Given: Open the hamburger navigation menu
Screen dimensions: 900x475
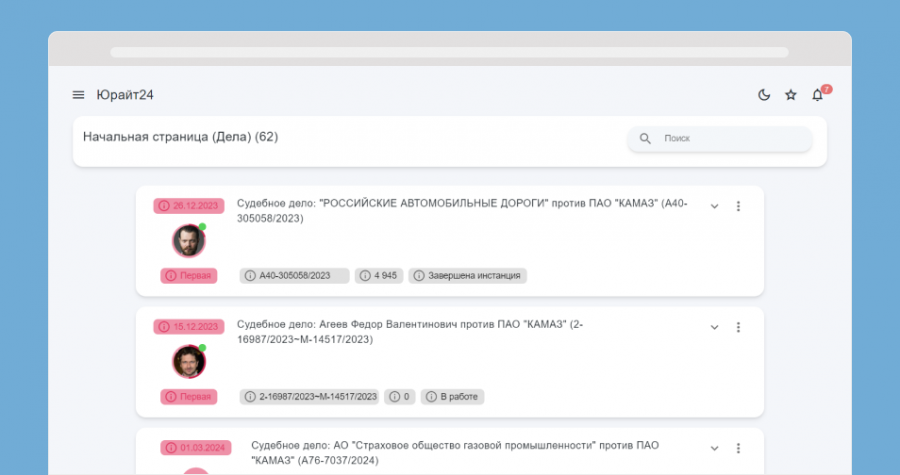Looking at the screenshot, I should coord(79,95).
